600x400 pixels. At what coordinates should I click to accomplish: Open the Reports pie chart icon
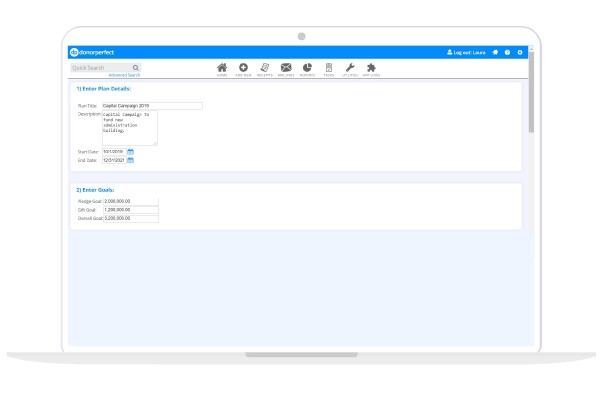pos(307,67)
